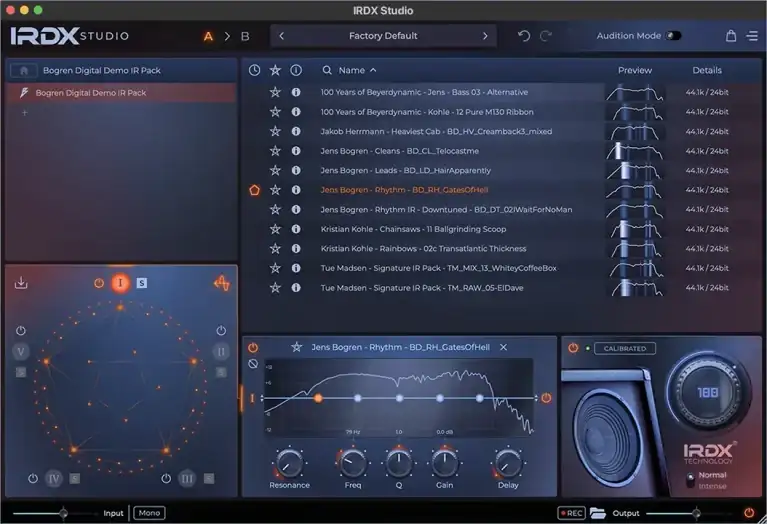This screenshot has width=767, height=524.
Task: Toggle power for slot I
Action: 99,283
